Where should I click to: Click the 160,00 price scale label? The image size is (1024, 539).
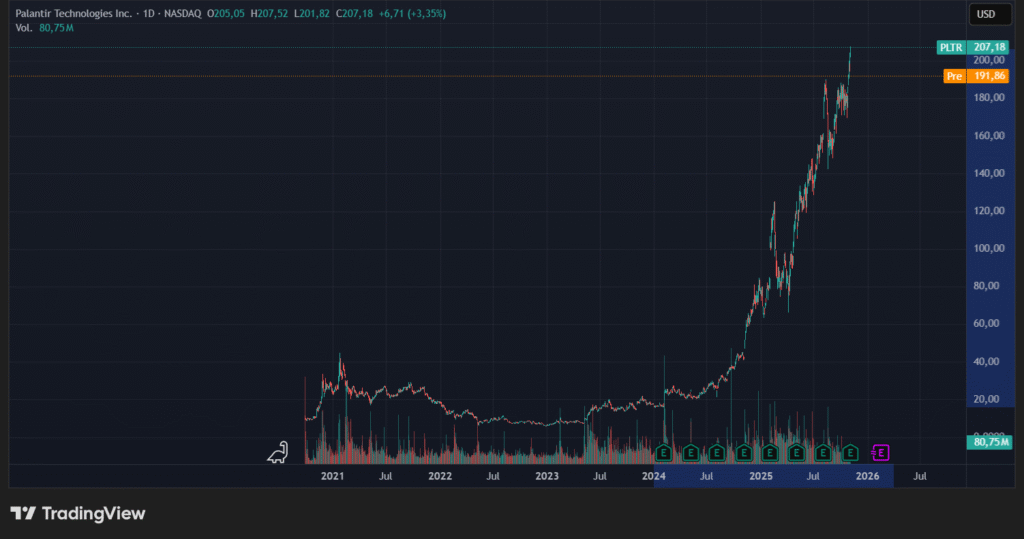[x=990, y=135]
